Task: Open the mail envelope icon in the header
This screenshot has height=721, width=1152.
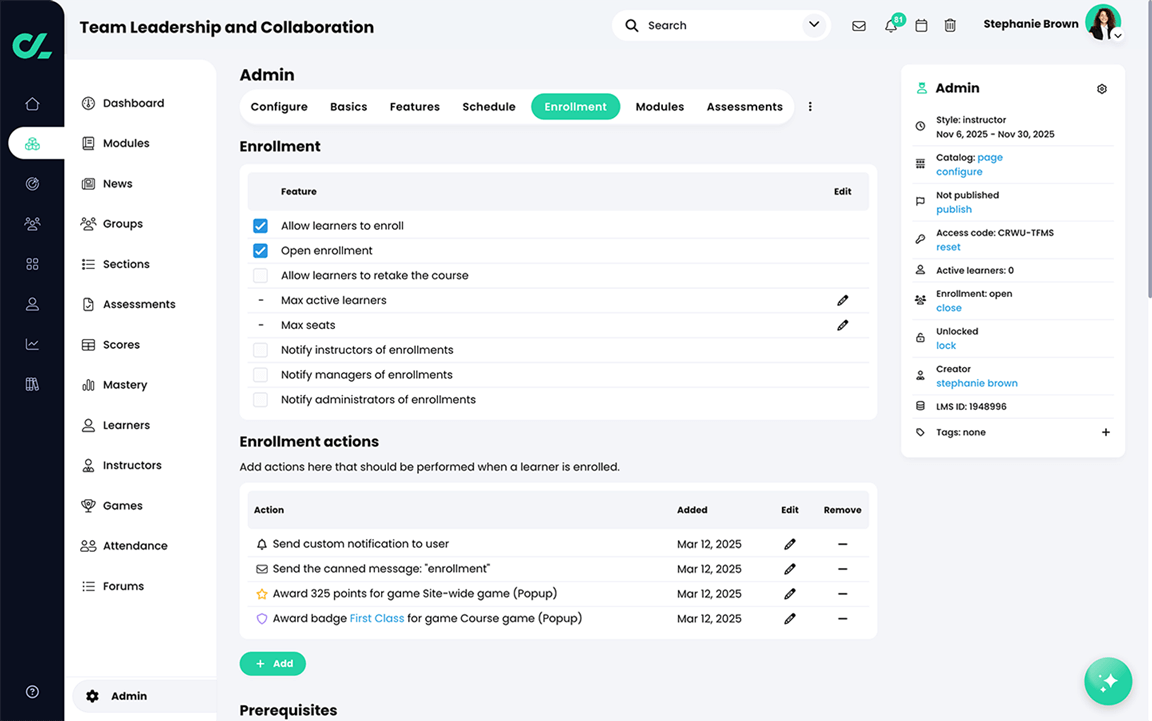Action: [859, 25]
